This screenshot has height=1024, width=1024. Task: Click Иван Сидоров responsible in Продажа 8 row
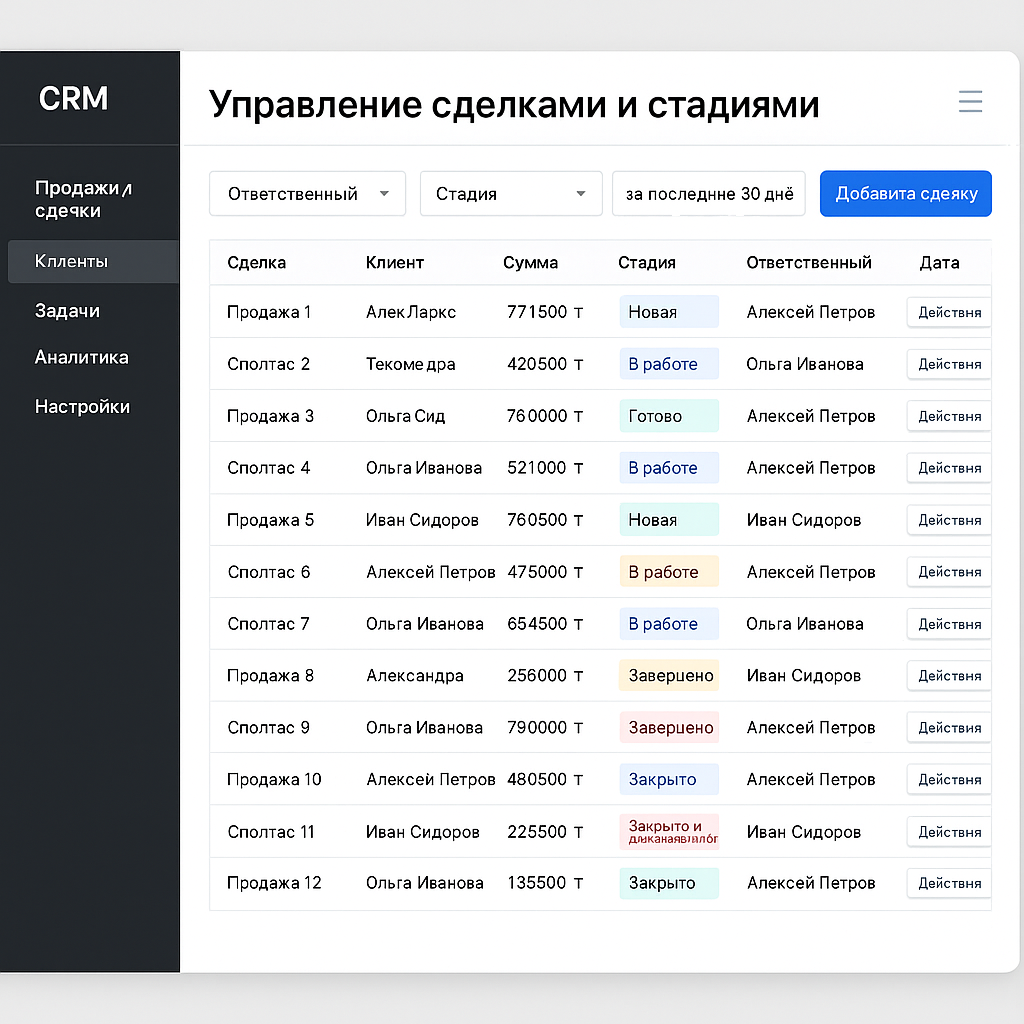(x=803, y=676)
